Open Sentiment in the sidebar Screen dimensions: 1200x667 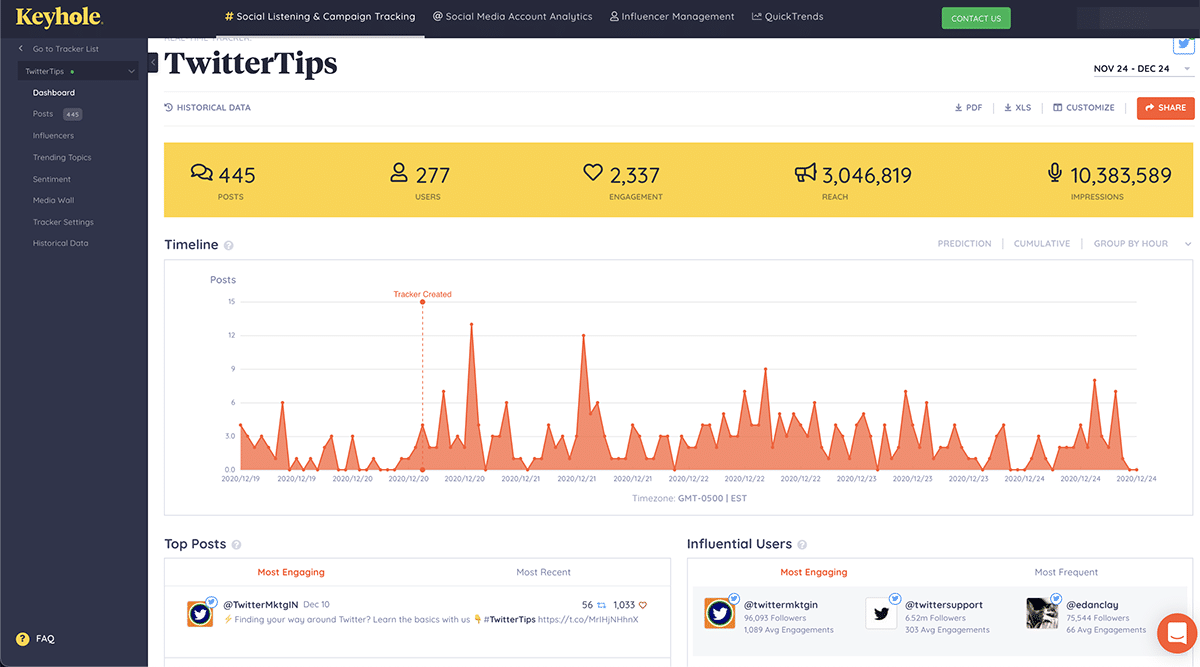click(x=52, y=179)
